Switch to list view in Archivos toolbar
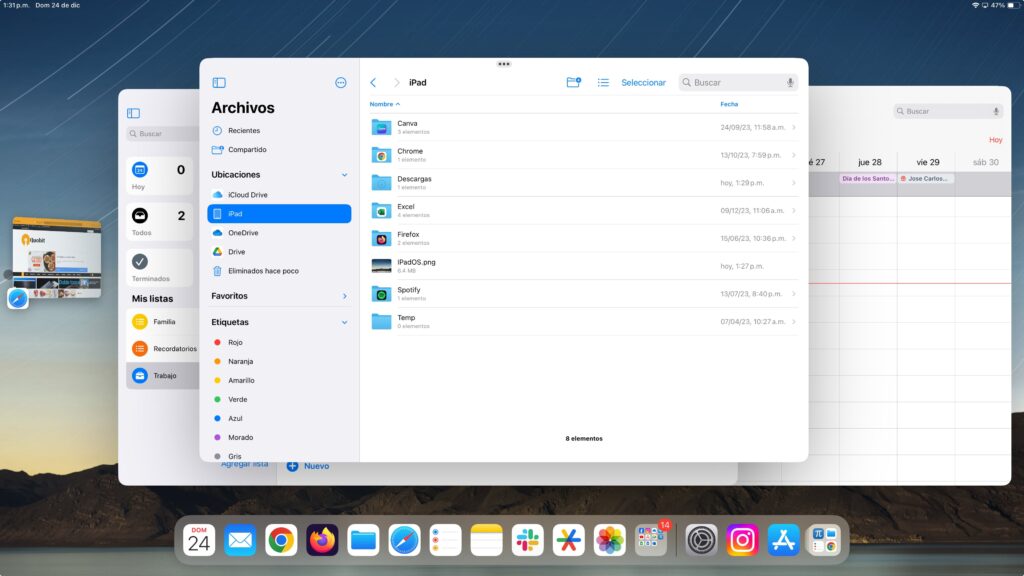 tap(604, 82)
